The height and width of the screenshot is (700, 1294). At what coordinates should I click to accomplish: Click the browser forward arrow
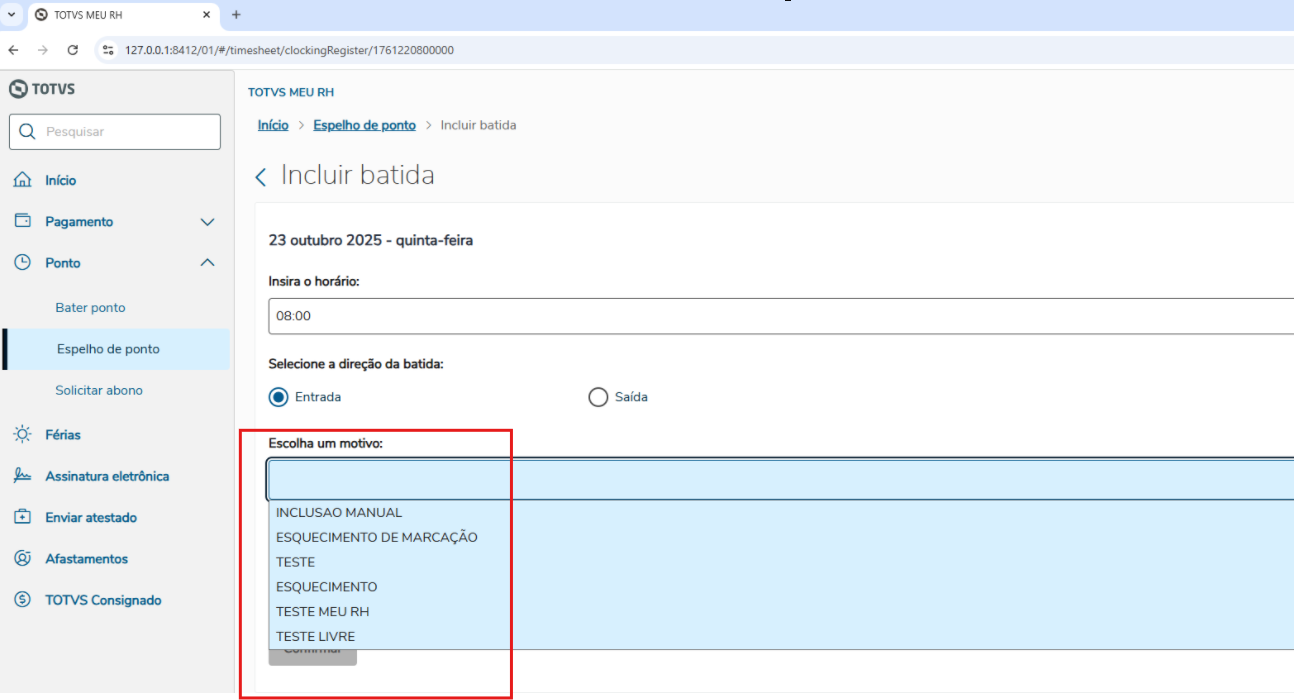(42, 50)
